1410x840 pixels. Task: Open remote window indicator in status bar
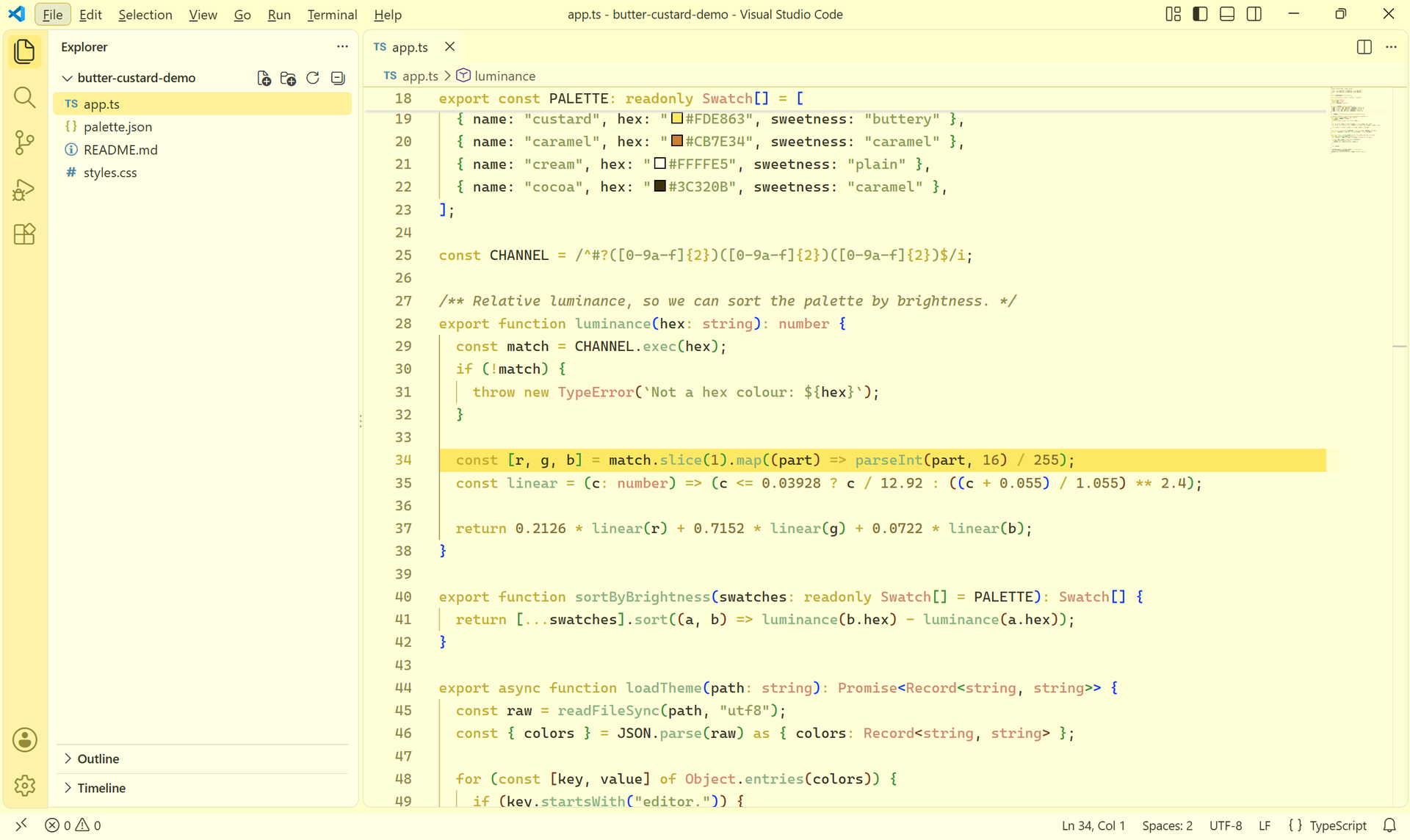pyautogui.click(x=21, y=825)
